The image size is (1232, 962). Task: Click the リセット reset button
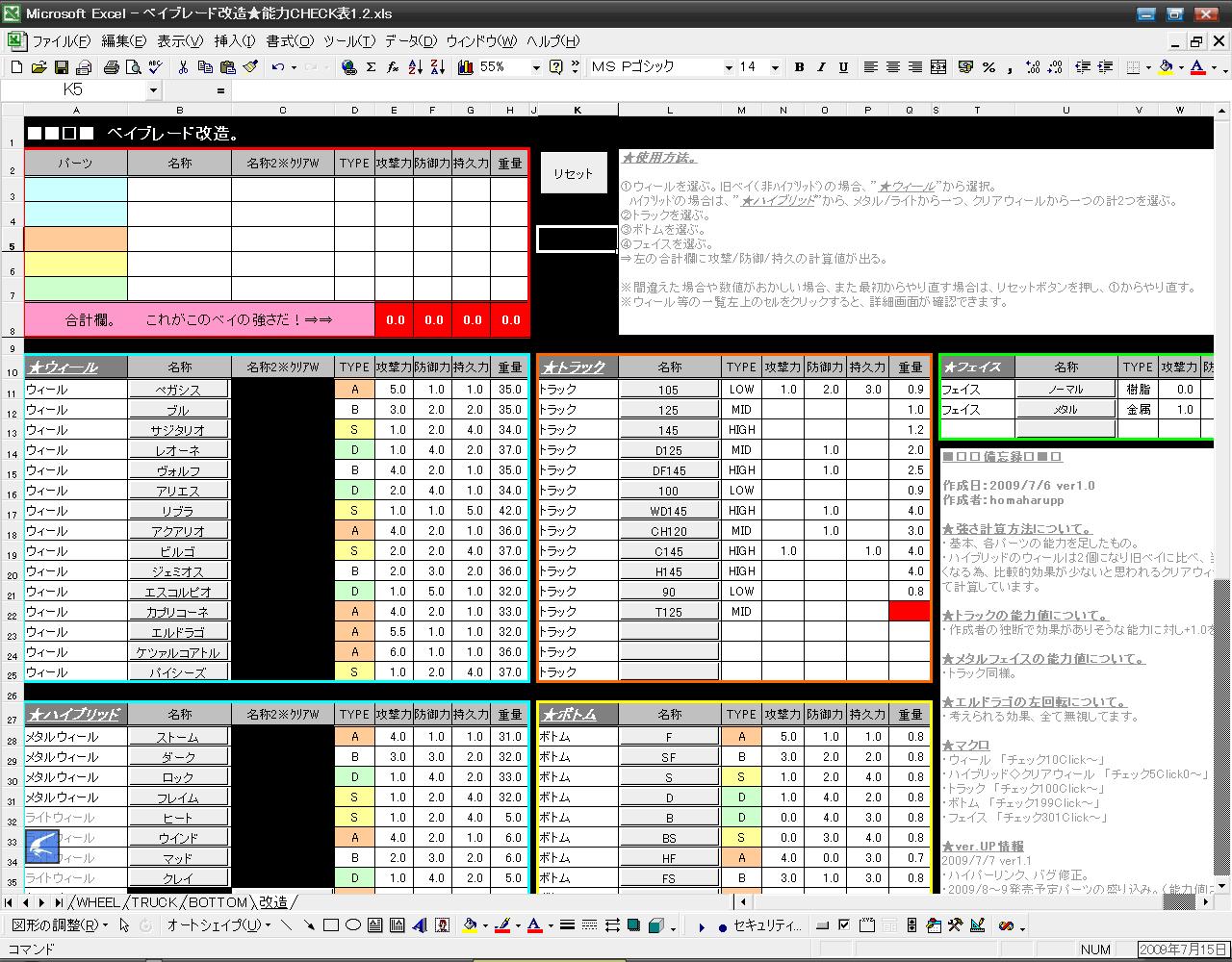[574, 174]
